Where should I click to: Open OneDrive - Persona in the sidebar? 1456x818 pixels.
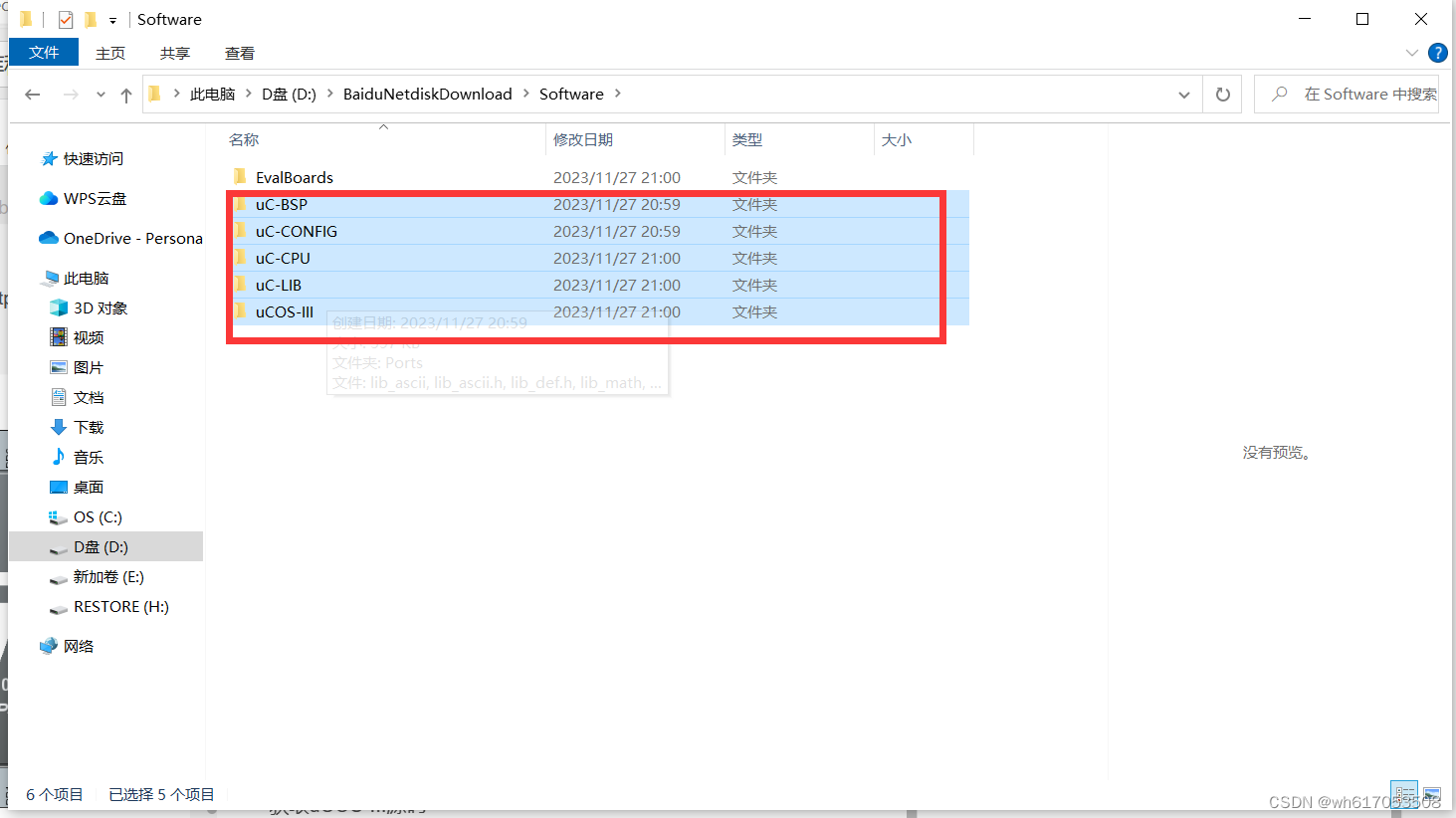pos(133,238)
